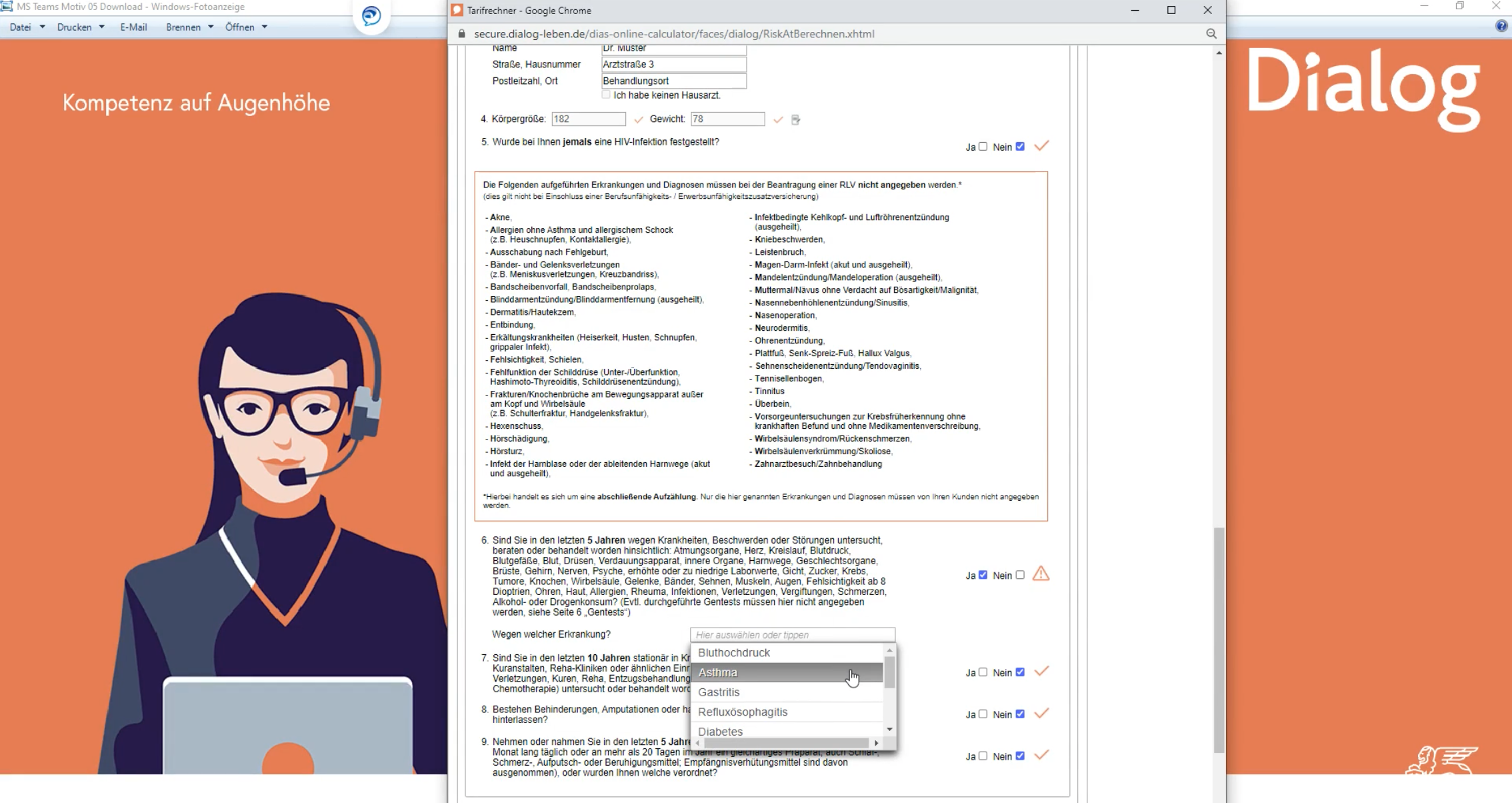Viewport: 1512px width, 803px height.
Task: Click the orange check mark for question 8
Action: pyautogui.click(x=1041, y=713)
